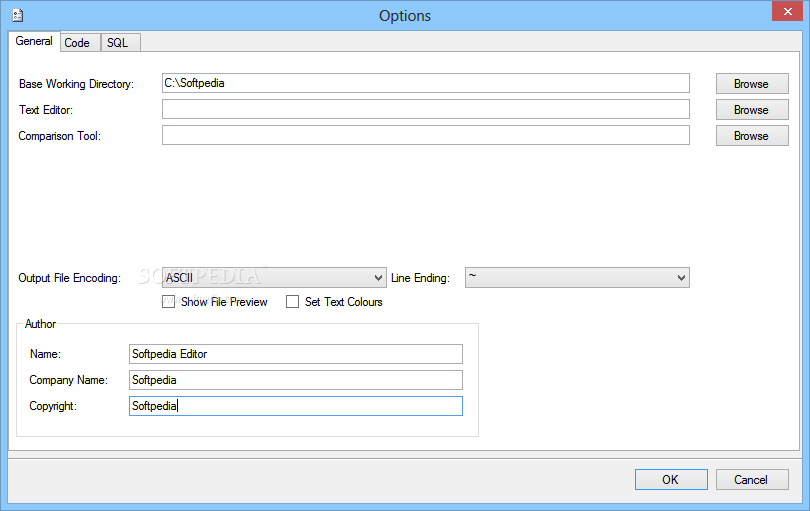The height and width of the screenshot is (511, 810).
Task: Click the 'Company Name:' label
Action: click(68, 380)
